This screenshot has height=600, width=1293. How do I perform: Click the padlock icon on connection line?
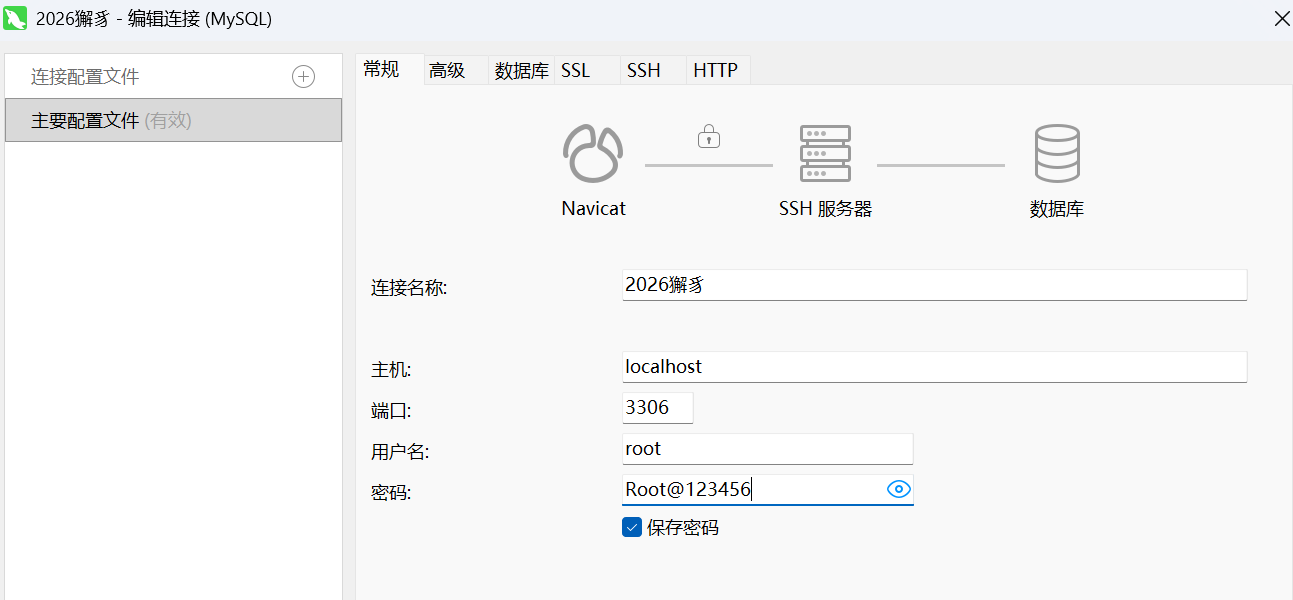[709, 136]
